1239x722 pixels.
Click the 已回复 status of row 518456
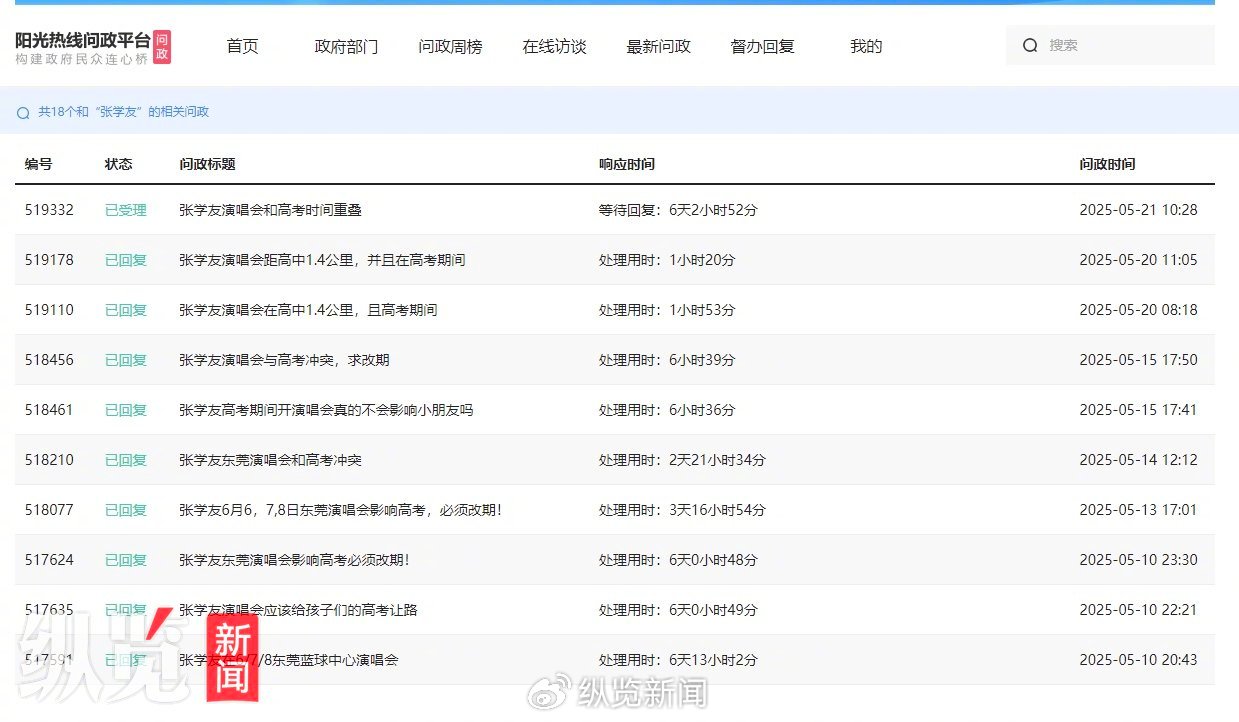(126, 360)
